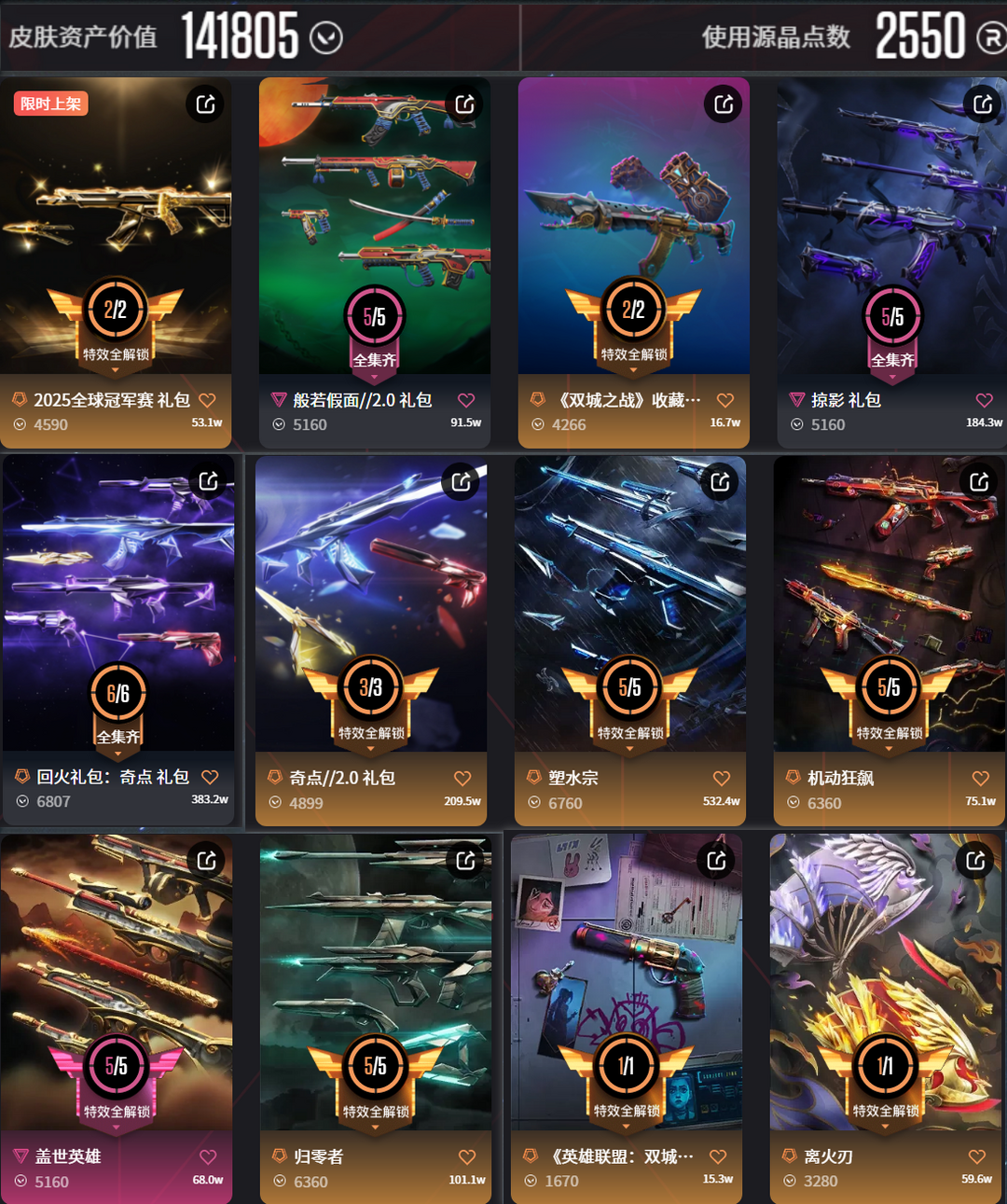Open the 回火礼包：奇点 礼包 title
The width and height of the screenshot is (1007, 1204).
(x=113, y=777)
